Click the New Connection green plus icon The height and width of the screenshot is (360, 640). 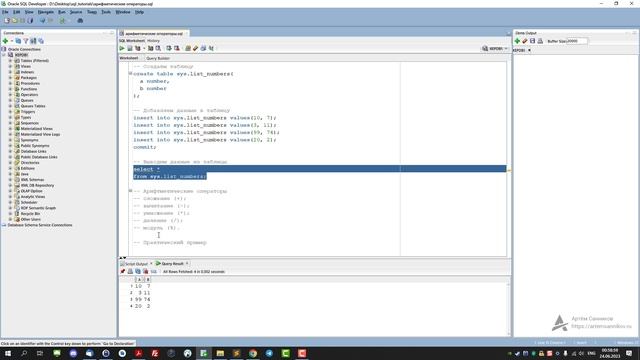click(5, 41)
